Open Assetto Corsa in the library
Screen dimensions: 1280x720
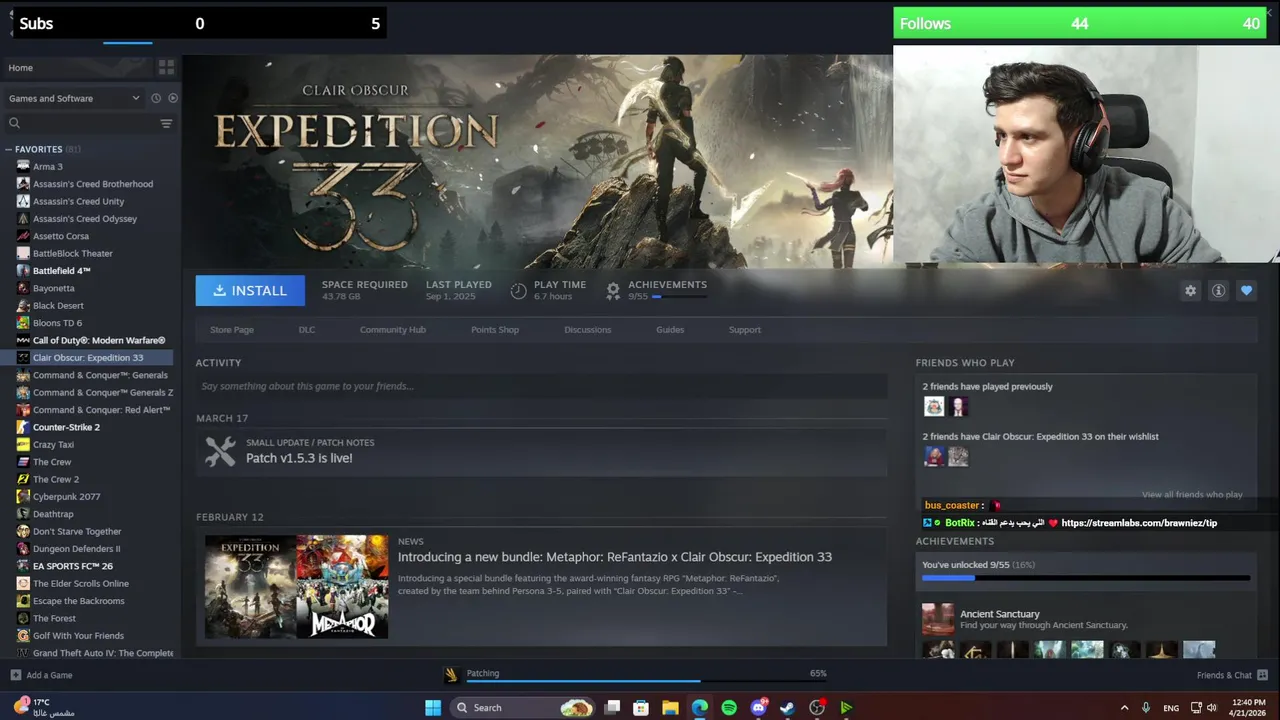click(61, 236)
